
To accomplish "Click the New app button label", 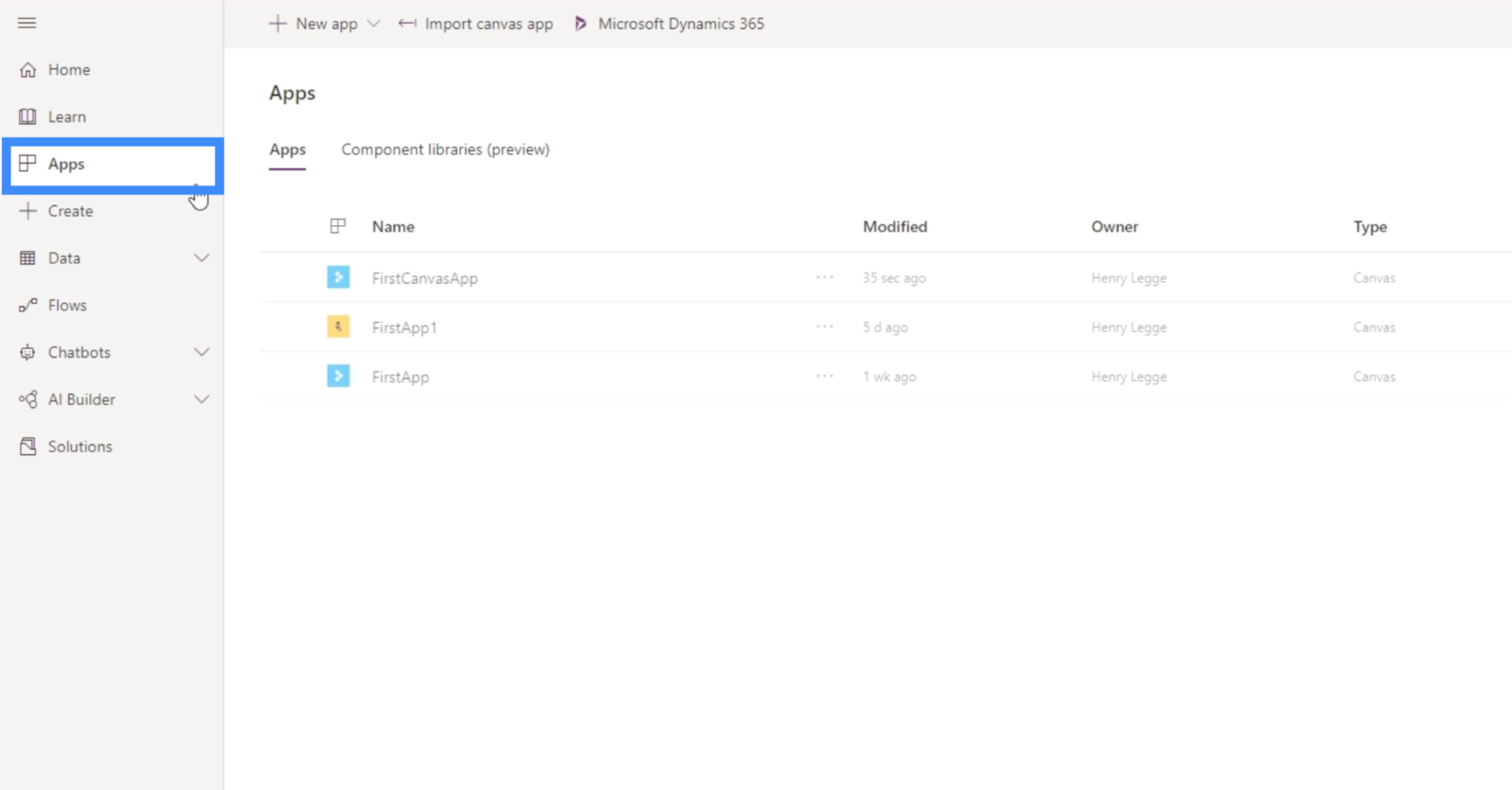I will pos(327,24).
